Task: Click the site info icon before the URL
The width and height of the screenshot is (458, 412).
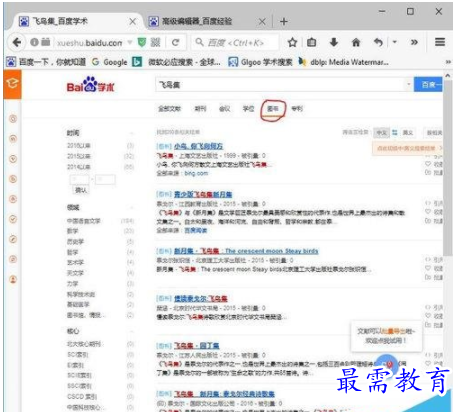Action: pos(34,42)
